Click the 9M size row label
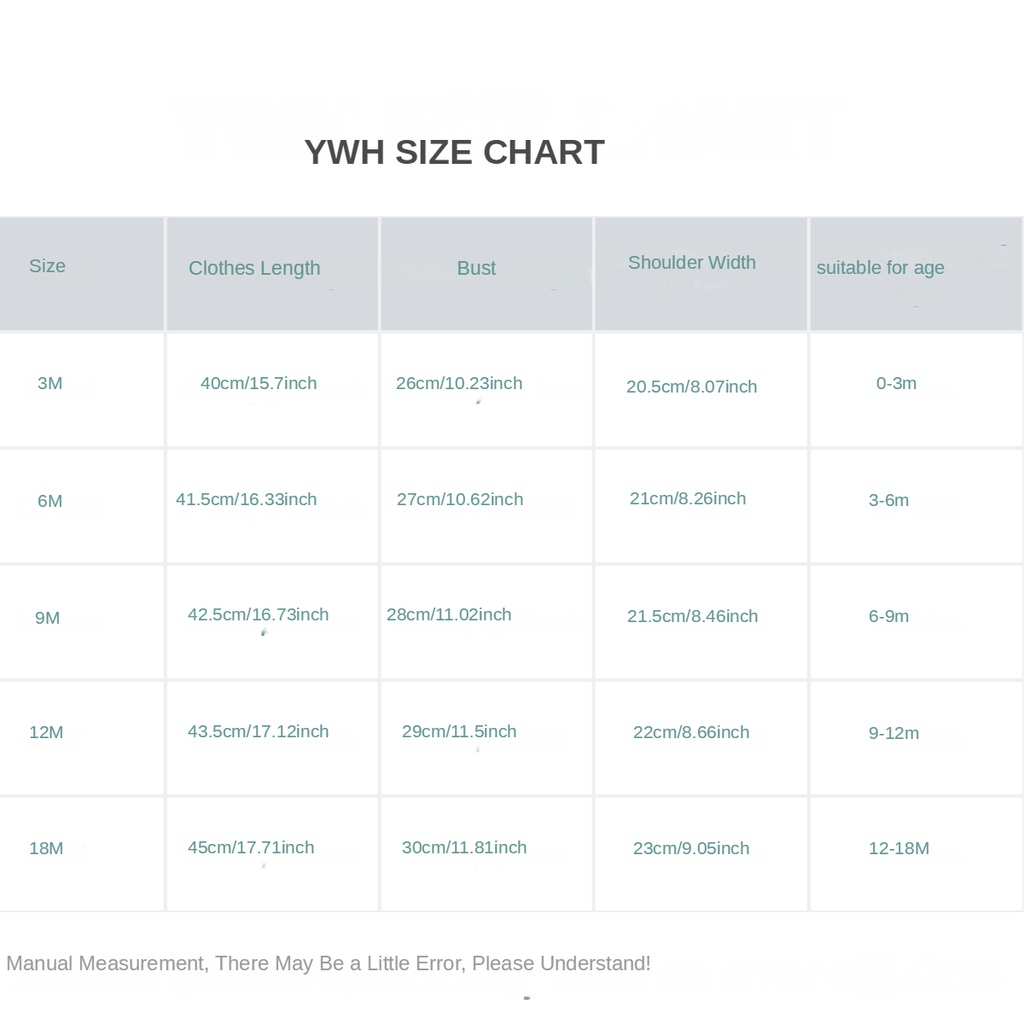Image resolution: width=1024 pixels, height=1024 pixels. (x=47, y=618)
